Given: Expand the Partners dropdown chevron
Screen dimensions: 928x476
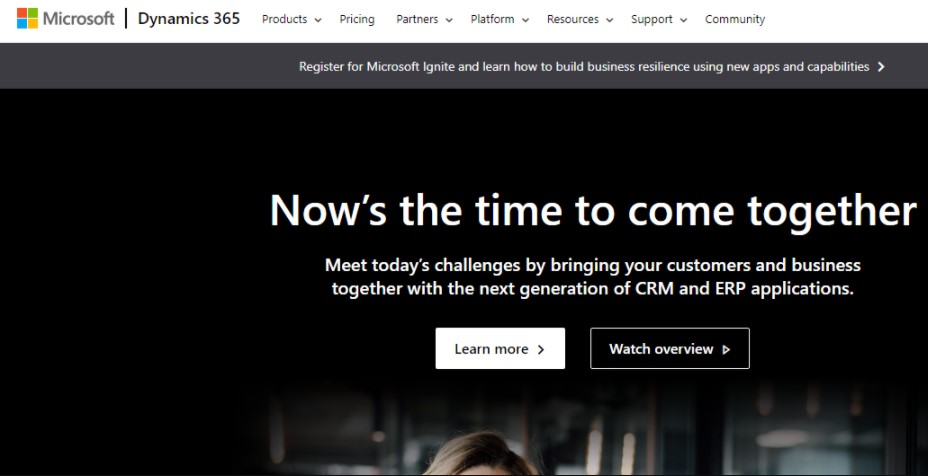Looking at the screenshot, I should point(449,20).
